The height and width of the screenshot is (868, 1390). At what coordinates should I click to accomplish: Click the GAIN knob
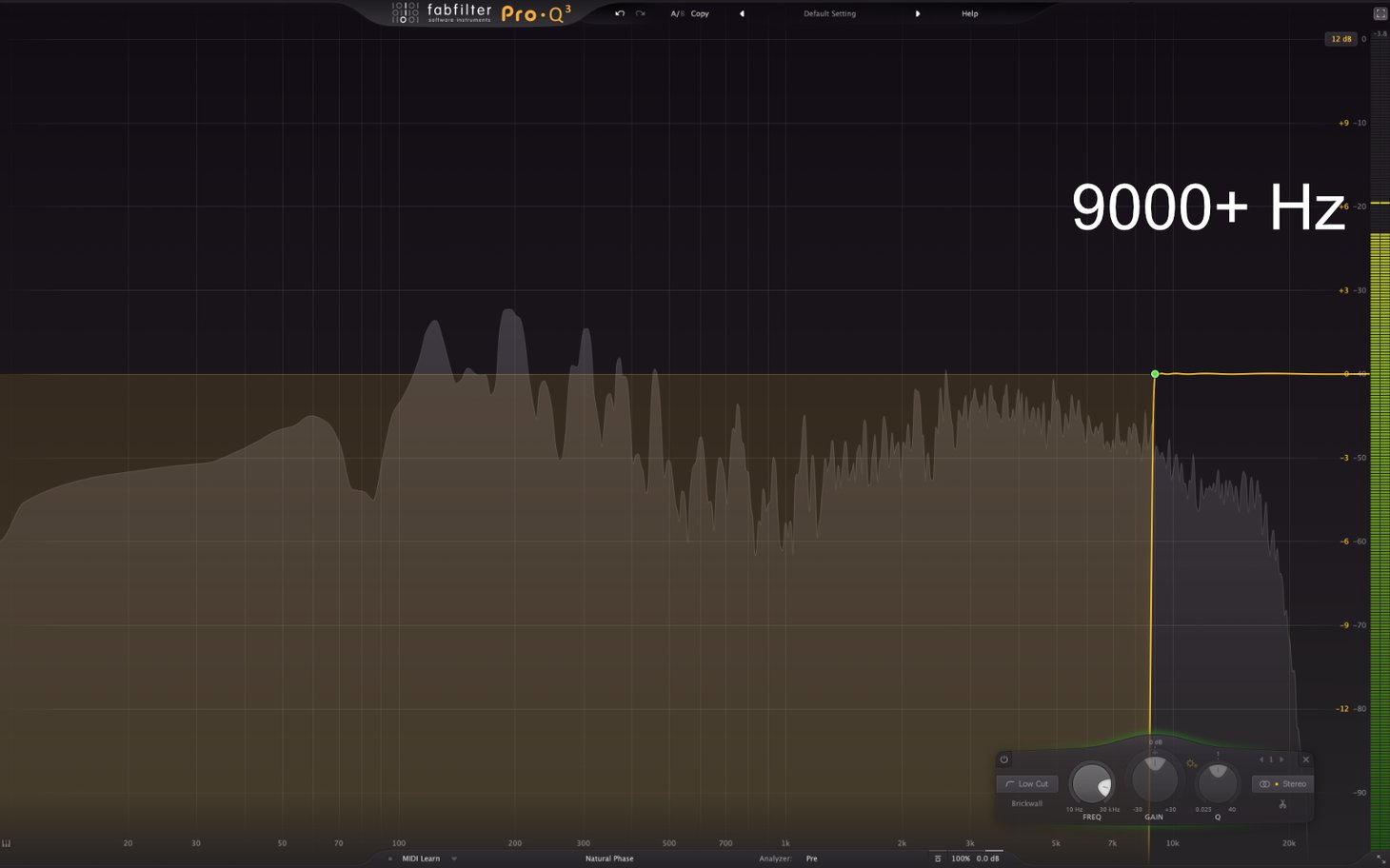(1154, 779)
